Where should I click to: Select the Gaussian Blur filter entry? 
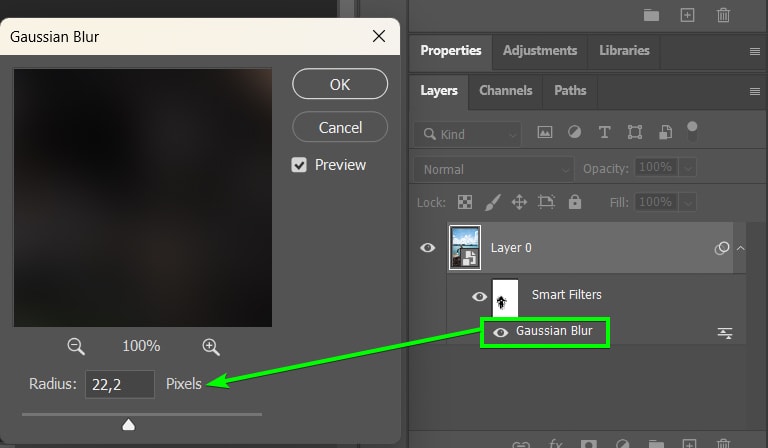pyautogui.click(x=554, y=331)
